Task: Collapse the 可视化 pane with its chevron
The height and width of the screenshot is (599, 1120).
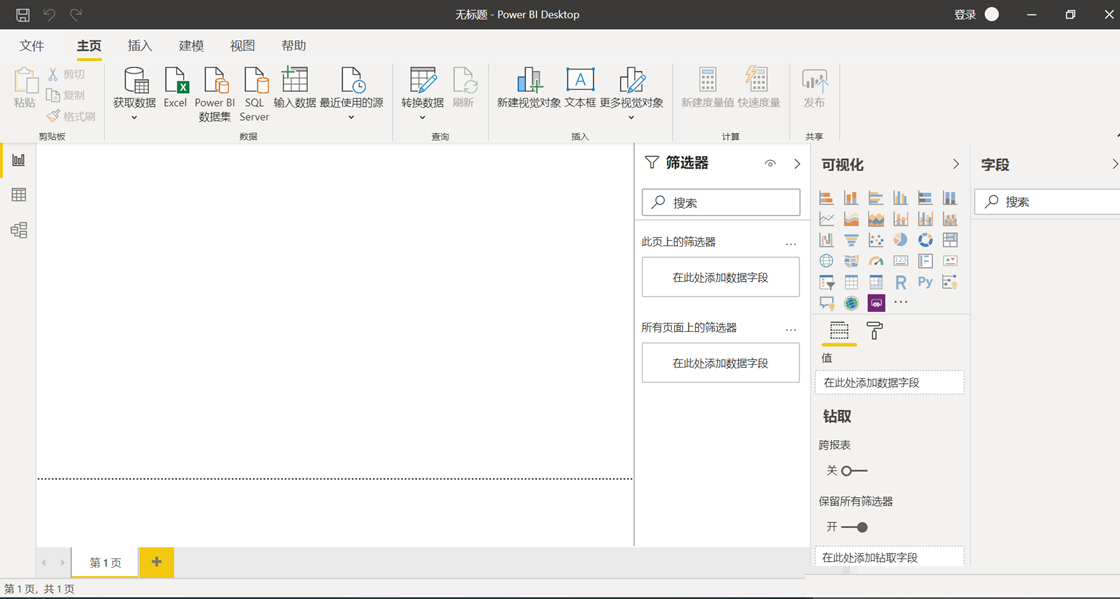Action: point(956,164)
